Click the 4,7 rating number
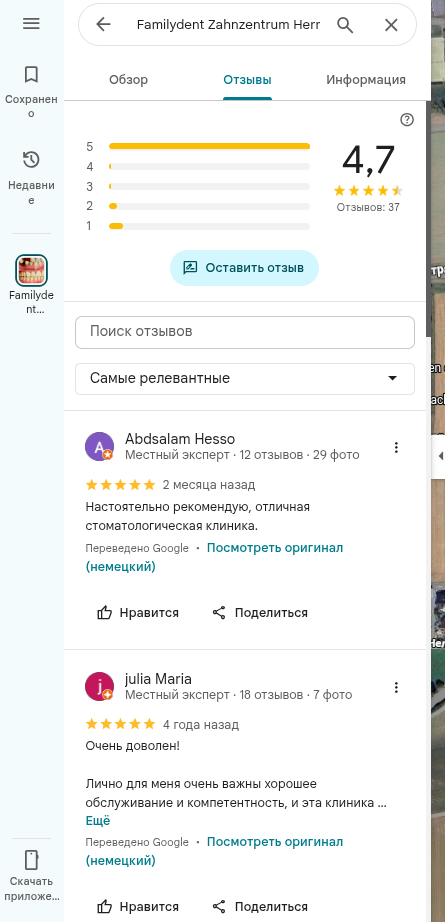445x922 pixels. tap(368, 161)
